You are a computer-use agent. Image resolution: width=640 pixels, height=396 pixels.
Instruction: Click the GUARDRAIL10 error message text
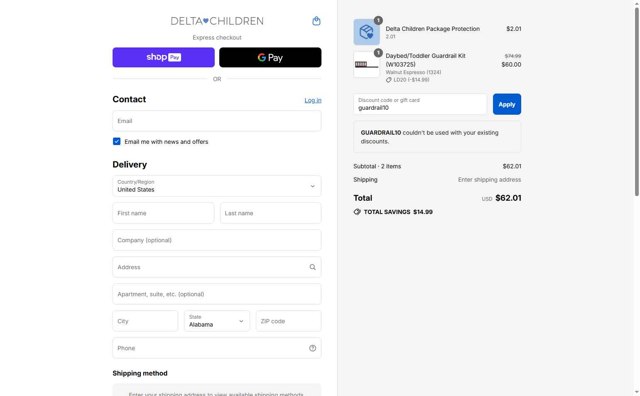429,137
